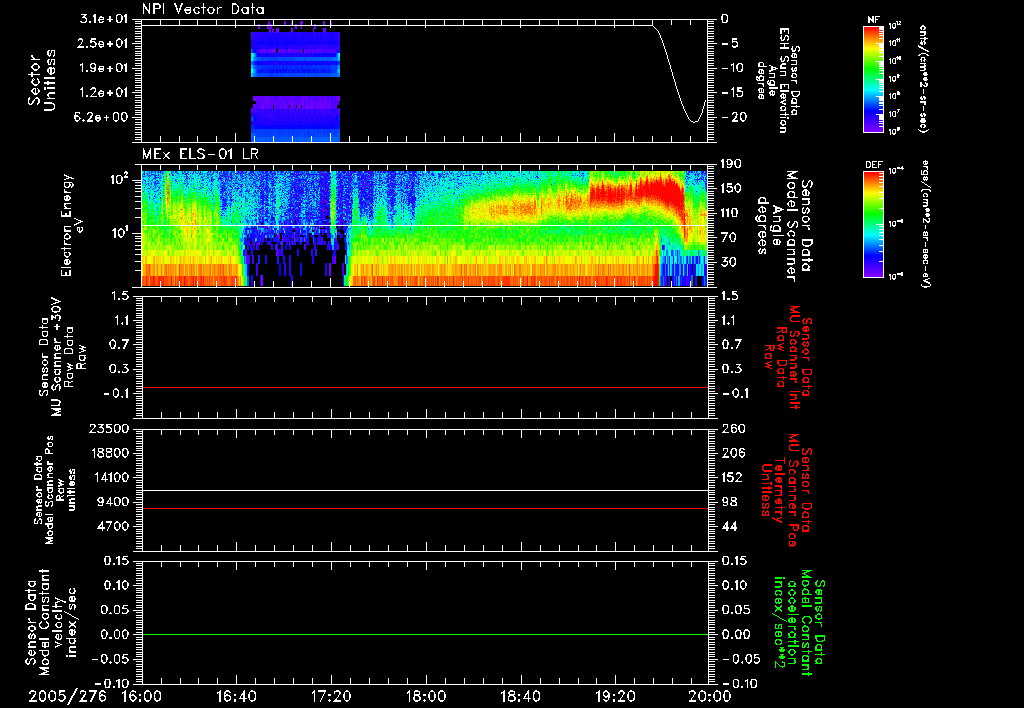The height and width of the screenshot is (708, 1024).
Task: Select the Sector Unitless axis label
Action: coord(42,80)
